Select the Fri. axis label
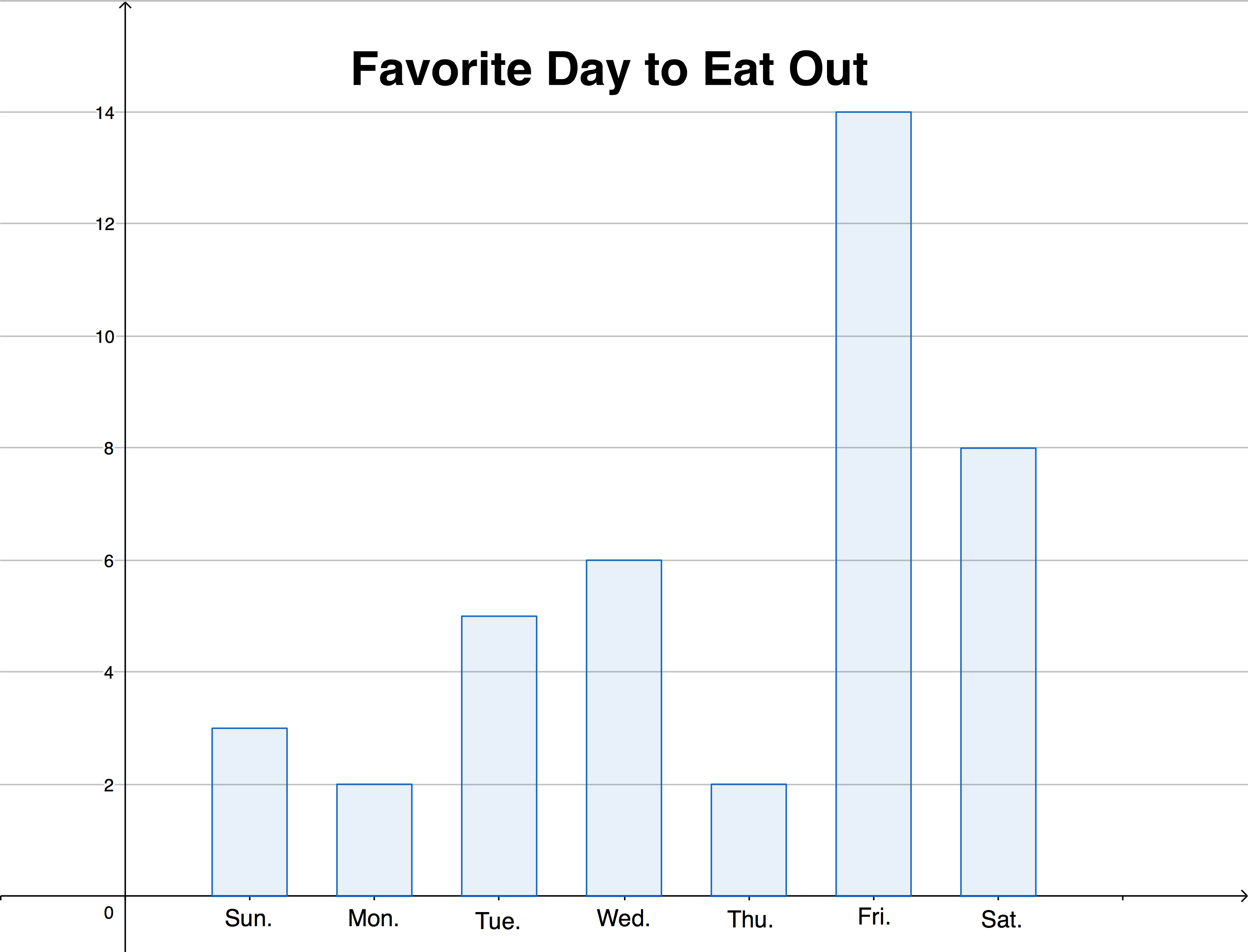The width and height of the screenshot is (1248, 952). (874, 917)
